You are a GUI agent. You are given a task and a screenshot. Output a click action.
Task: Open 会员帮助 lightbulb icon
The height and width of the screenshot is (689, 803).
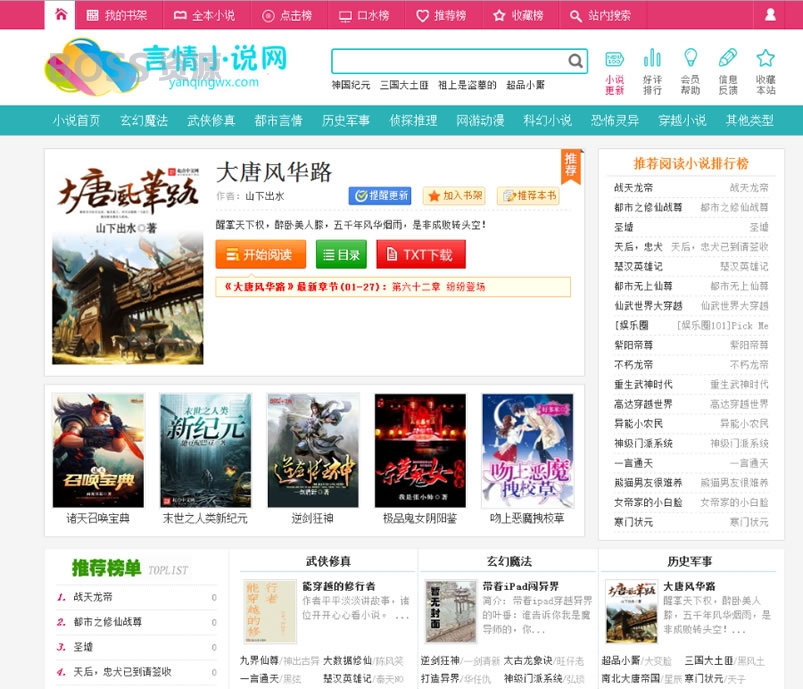(x=690, y=72)
